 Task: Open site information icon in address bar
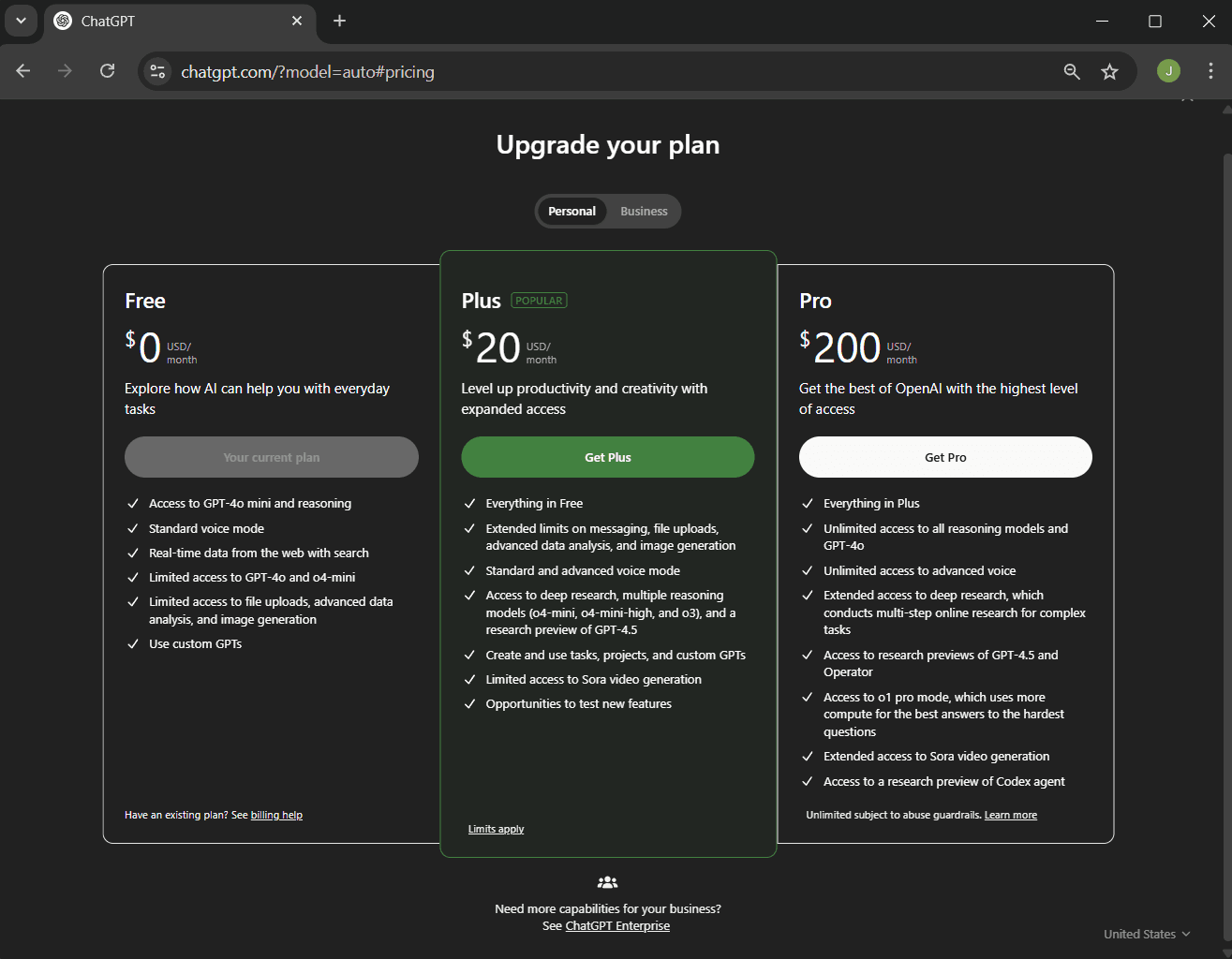point(157,71)
